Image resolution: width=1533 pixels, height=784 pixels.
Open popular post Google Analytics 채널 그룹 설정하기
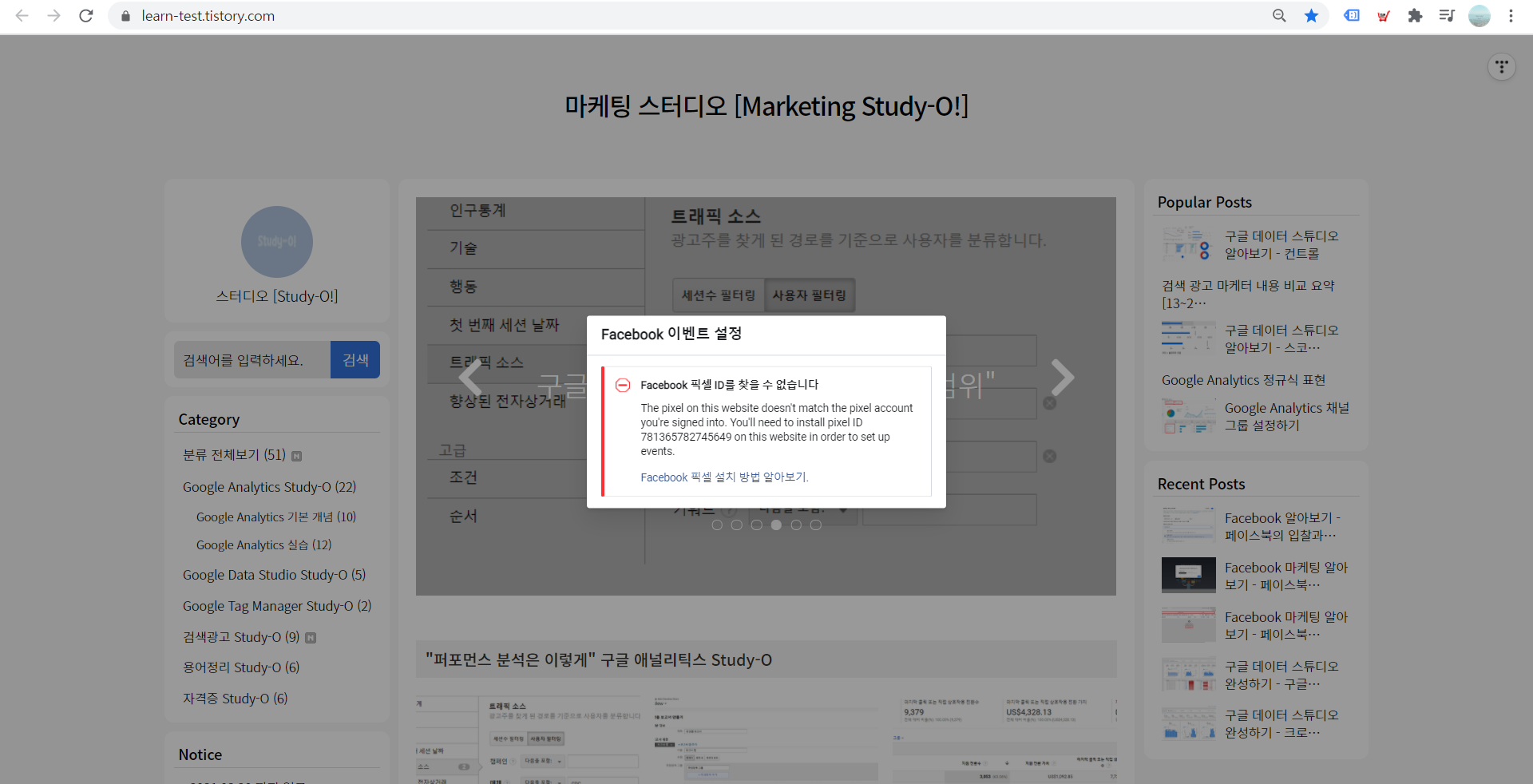(x=1287, y=417)
